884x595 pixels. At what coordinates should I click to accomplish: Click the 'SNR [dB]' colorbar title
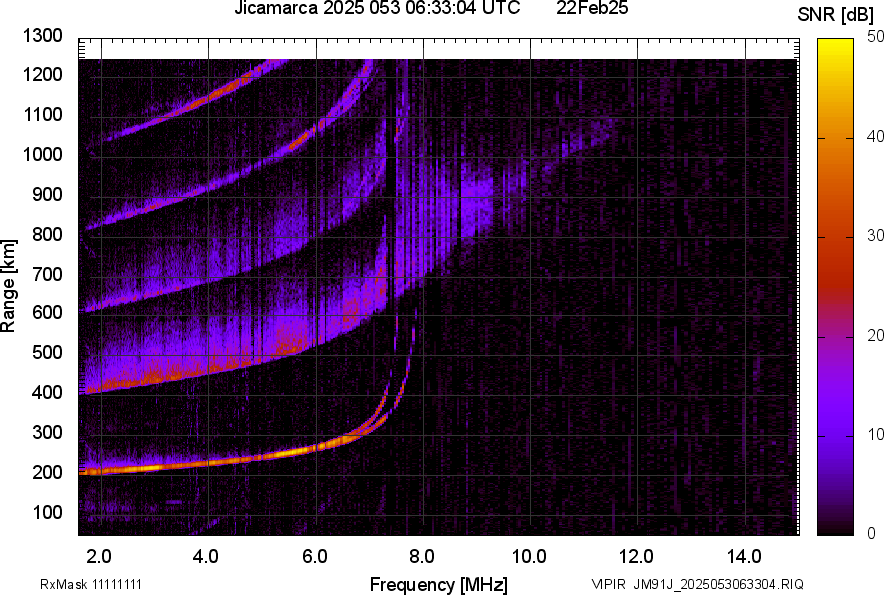(x=836, y=15)
